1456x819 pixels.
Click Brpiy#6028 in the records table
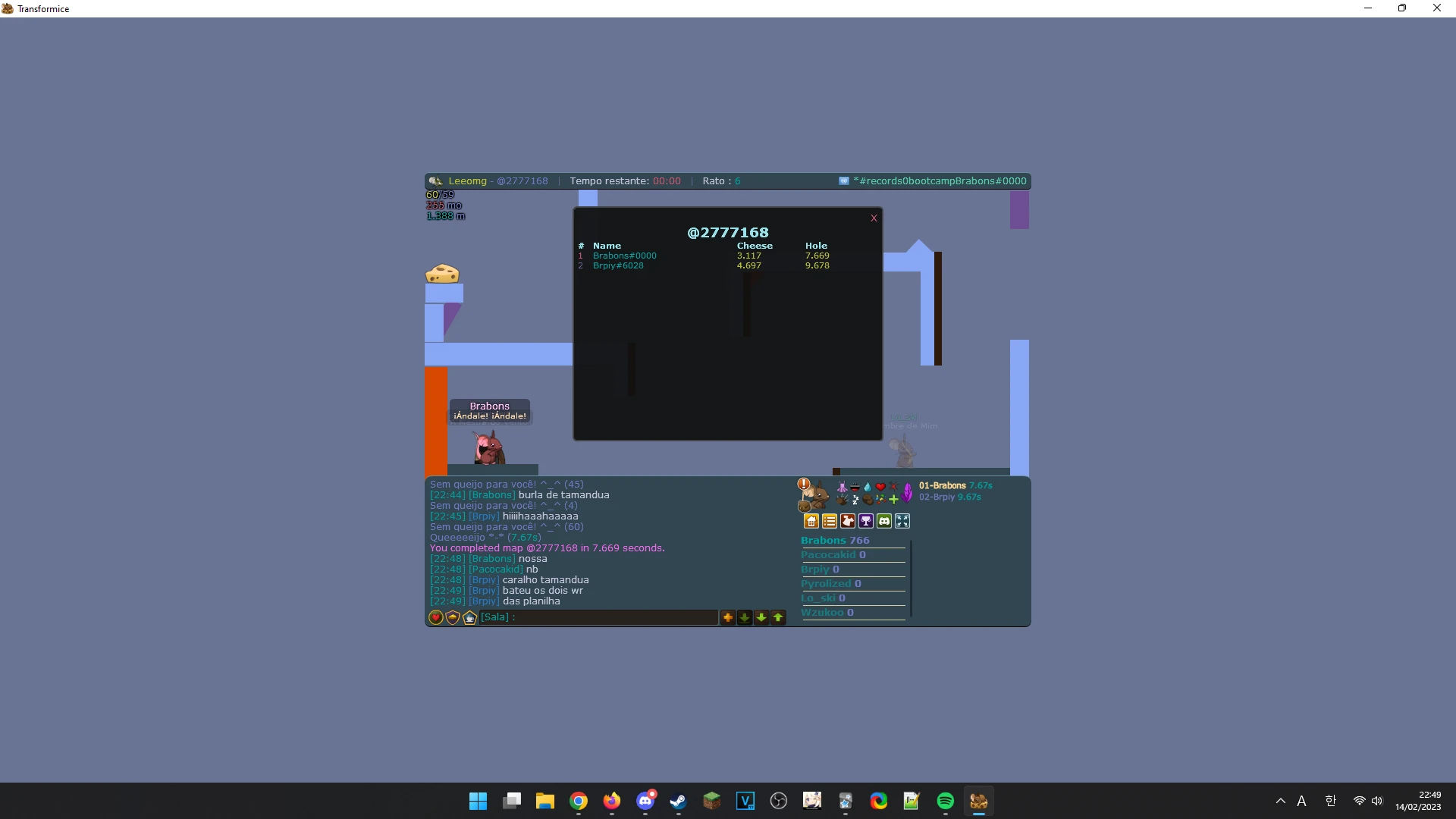tap(618, 266)
